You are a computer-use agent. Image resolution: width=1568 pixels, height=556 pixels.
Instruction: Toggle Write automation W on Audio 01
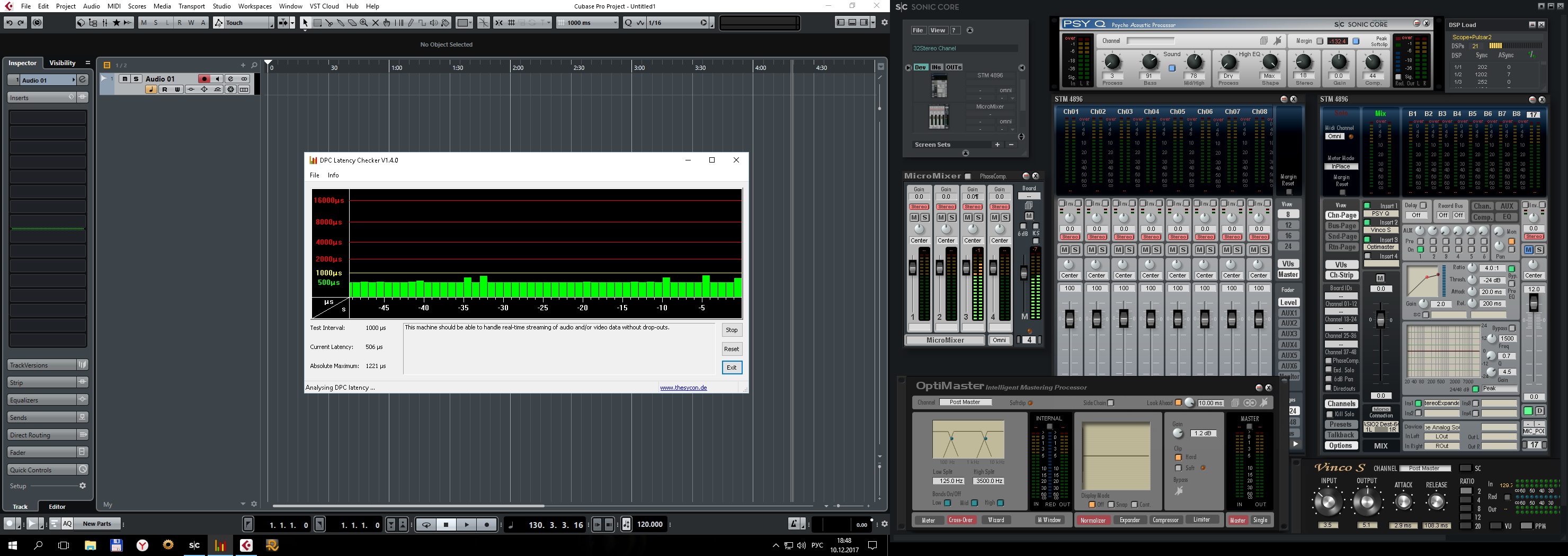177,89
